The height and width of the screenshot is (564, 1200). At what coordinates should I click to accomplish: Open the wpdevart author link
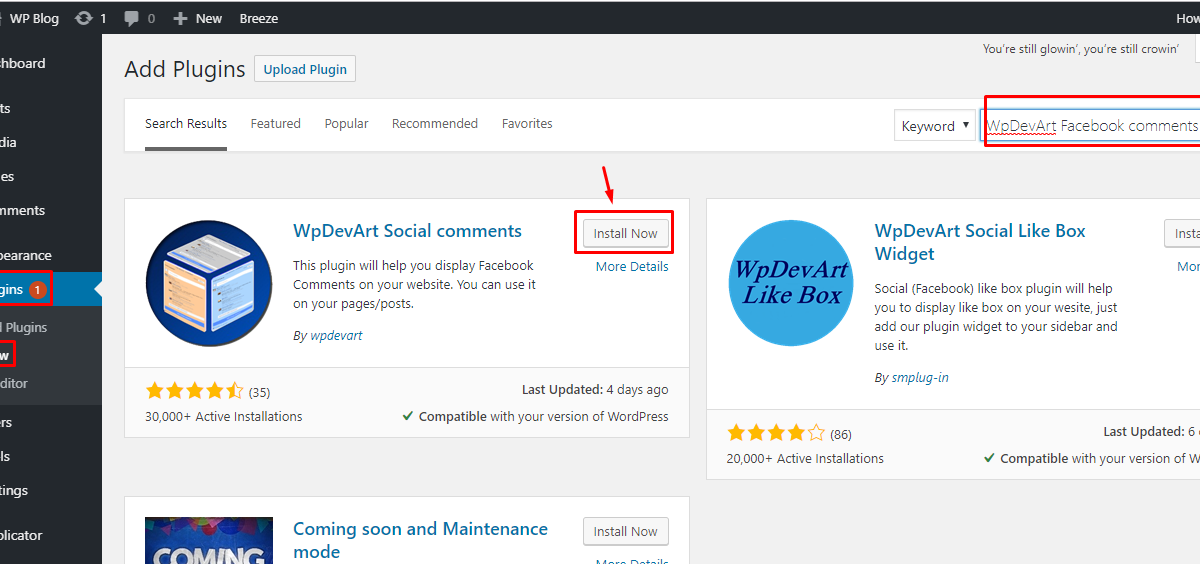tap(336, 336)
